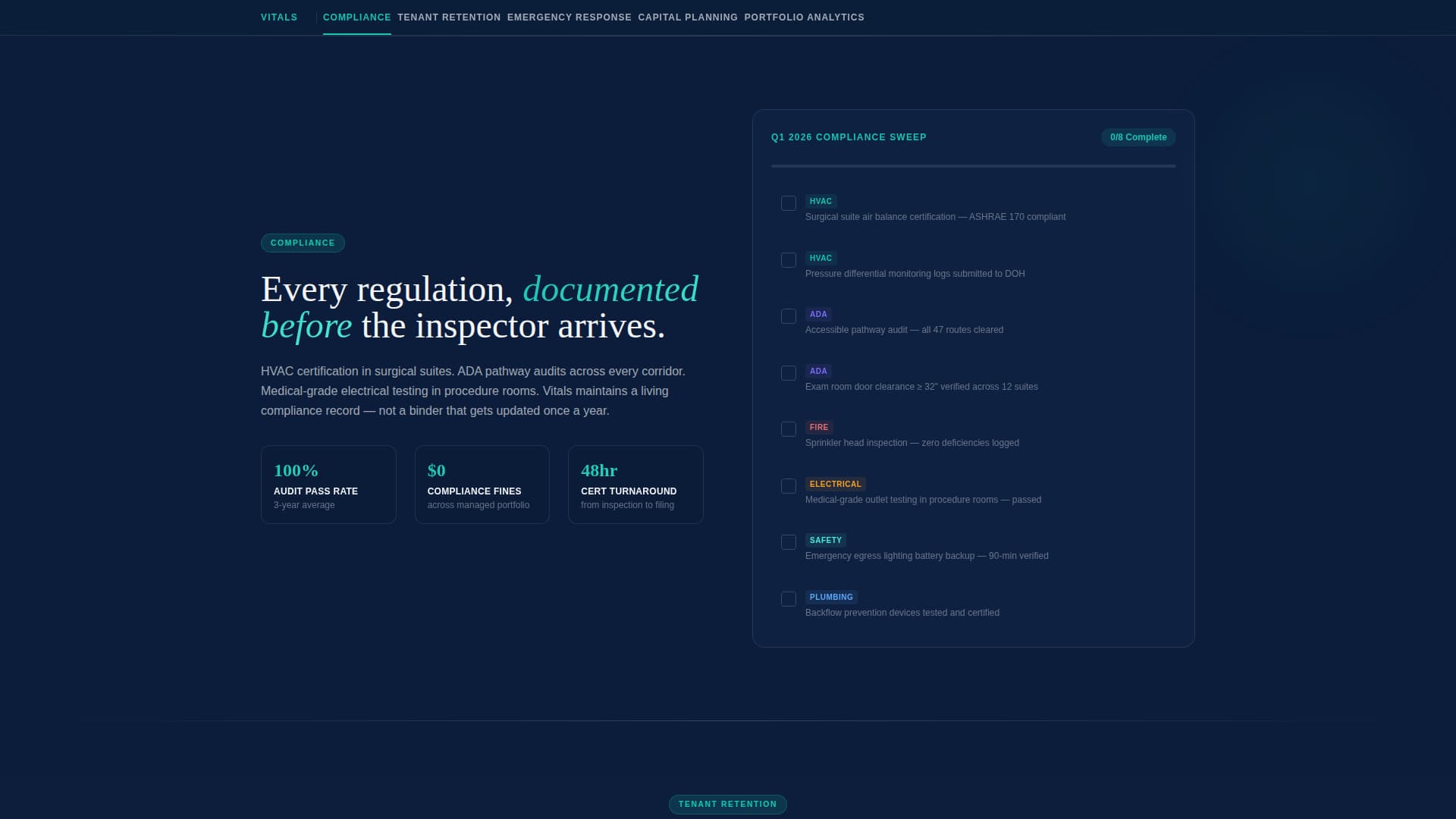The image size is (1456, 819).
Task: Click the PLUMBING category tag
Action: pos(831,598)
